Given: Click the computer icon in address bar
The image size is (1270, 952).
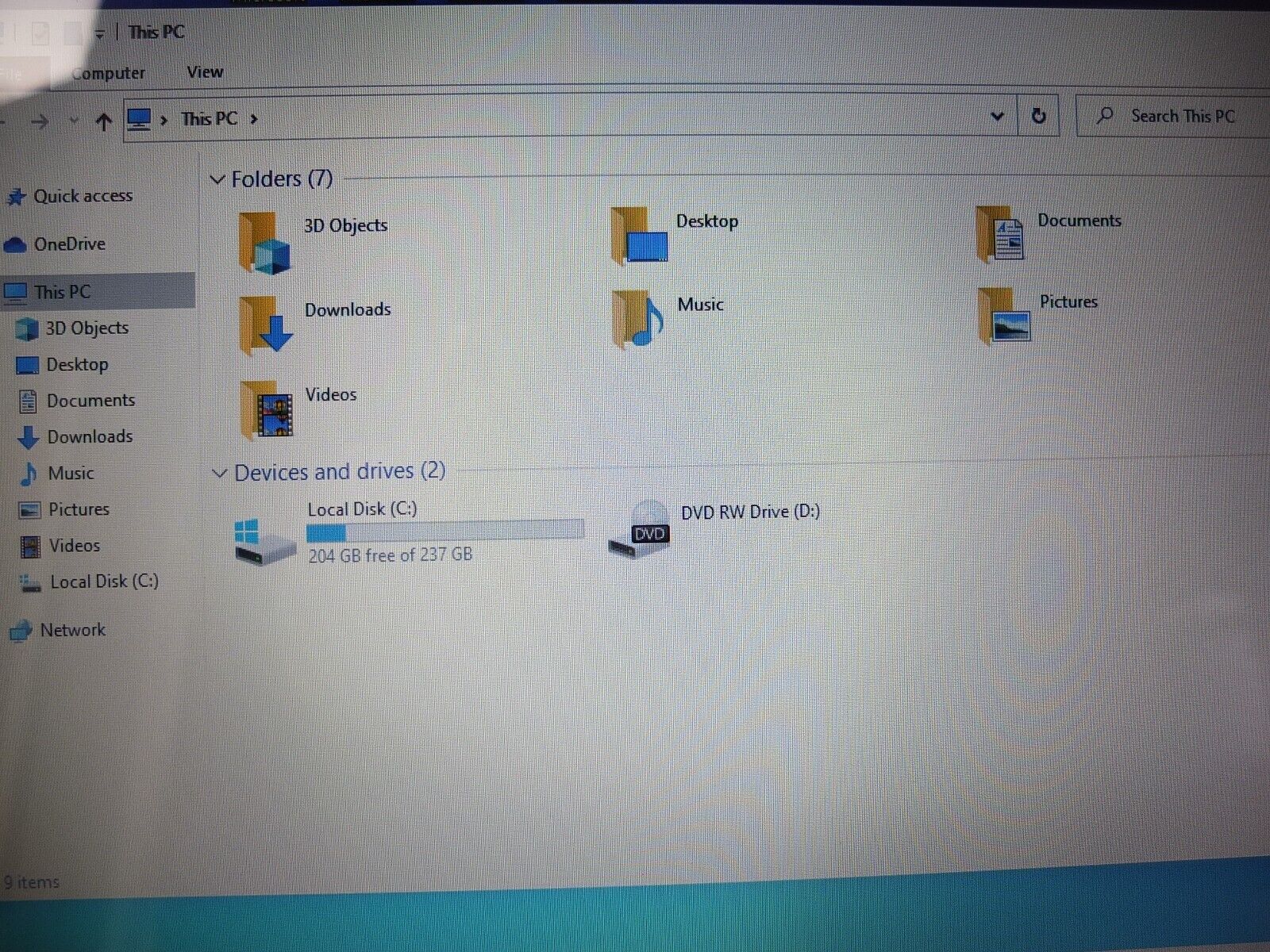Looking at the screenshot, I should tap(139, 120).
